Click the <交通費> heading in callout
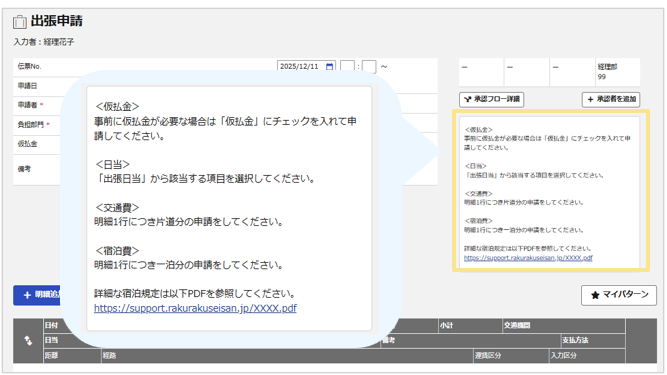This screenshot has width=667, height=375. click(117, 208)
